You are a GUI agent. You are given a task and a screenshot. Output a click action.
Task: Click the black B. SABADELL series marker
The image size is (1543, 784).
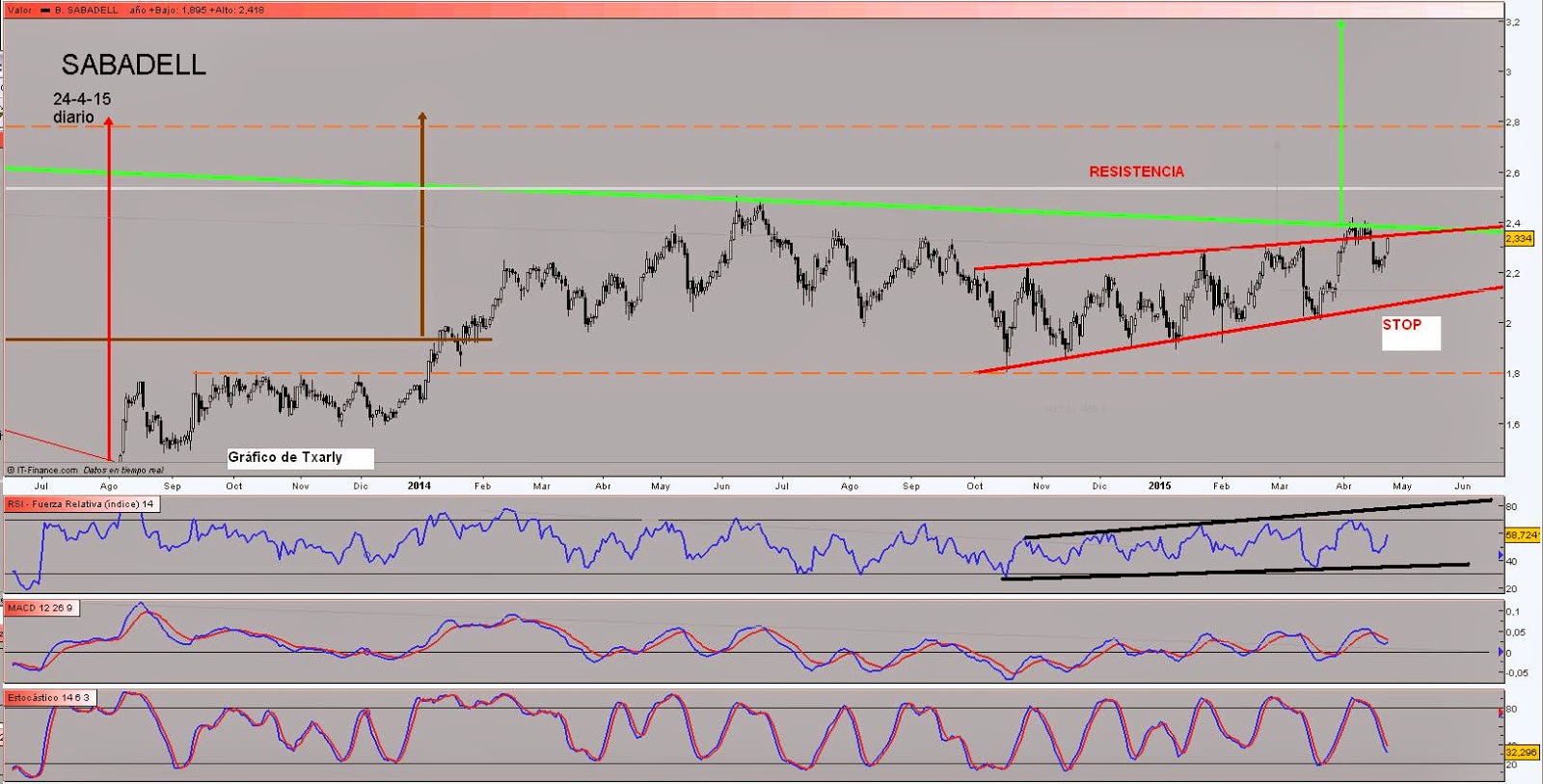coord(45,10)
